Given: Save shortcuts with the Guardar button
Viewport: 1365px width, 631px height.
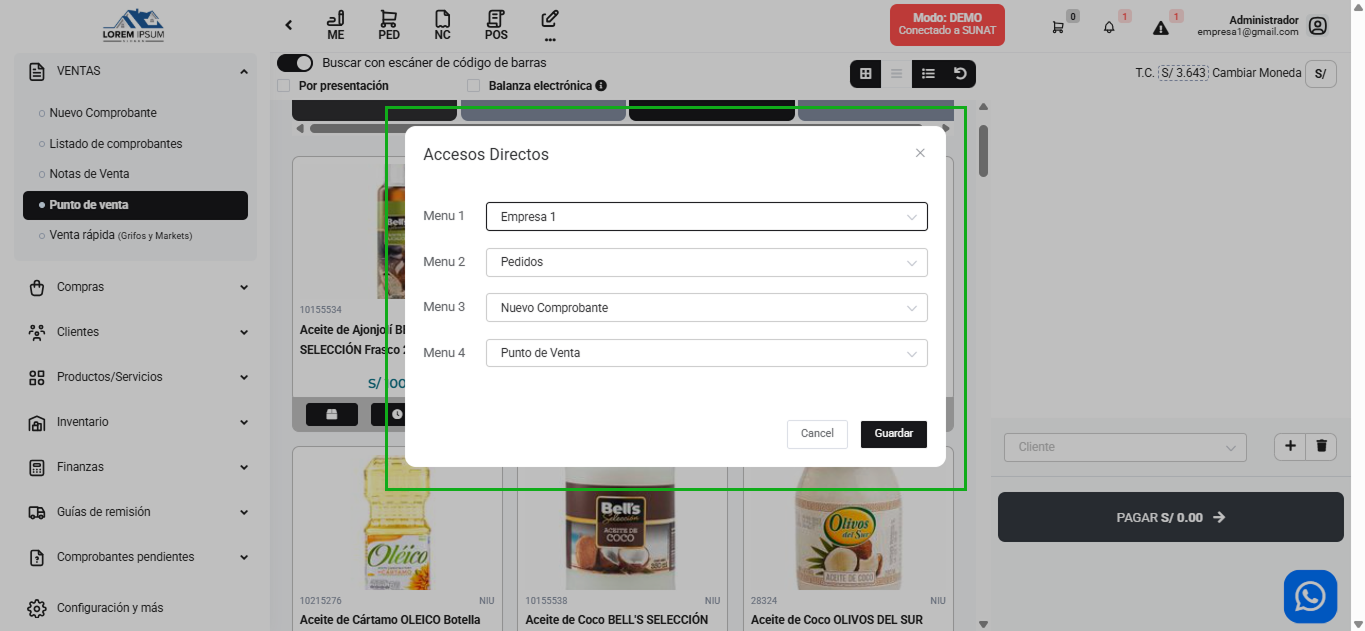Looking at the screenshot, I should click(x=893, y=434).
